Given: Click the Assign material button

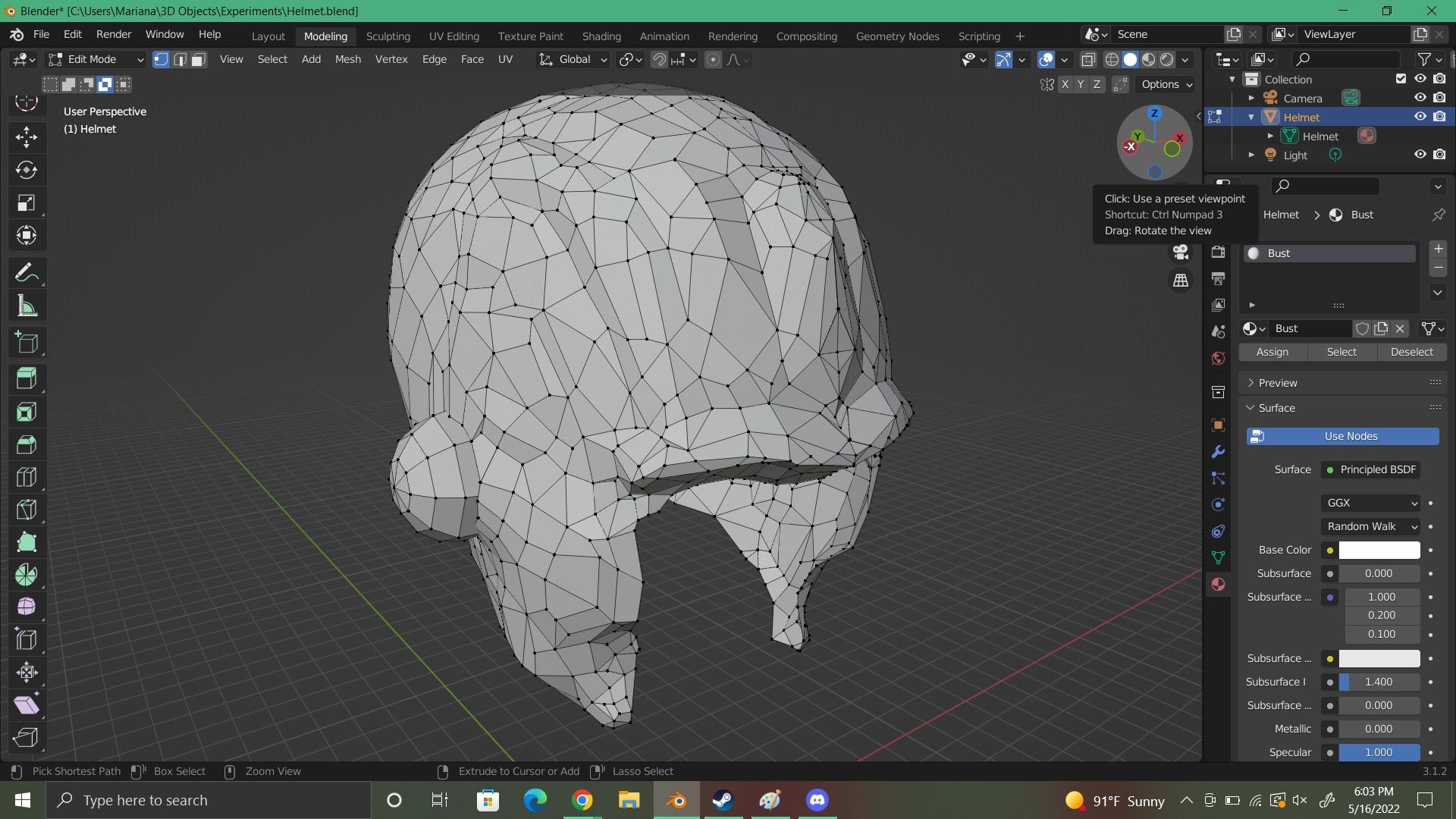Looking at the screenshot, I should click(x=1272, y=352).
